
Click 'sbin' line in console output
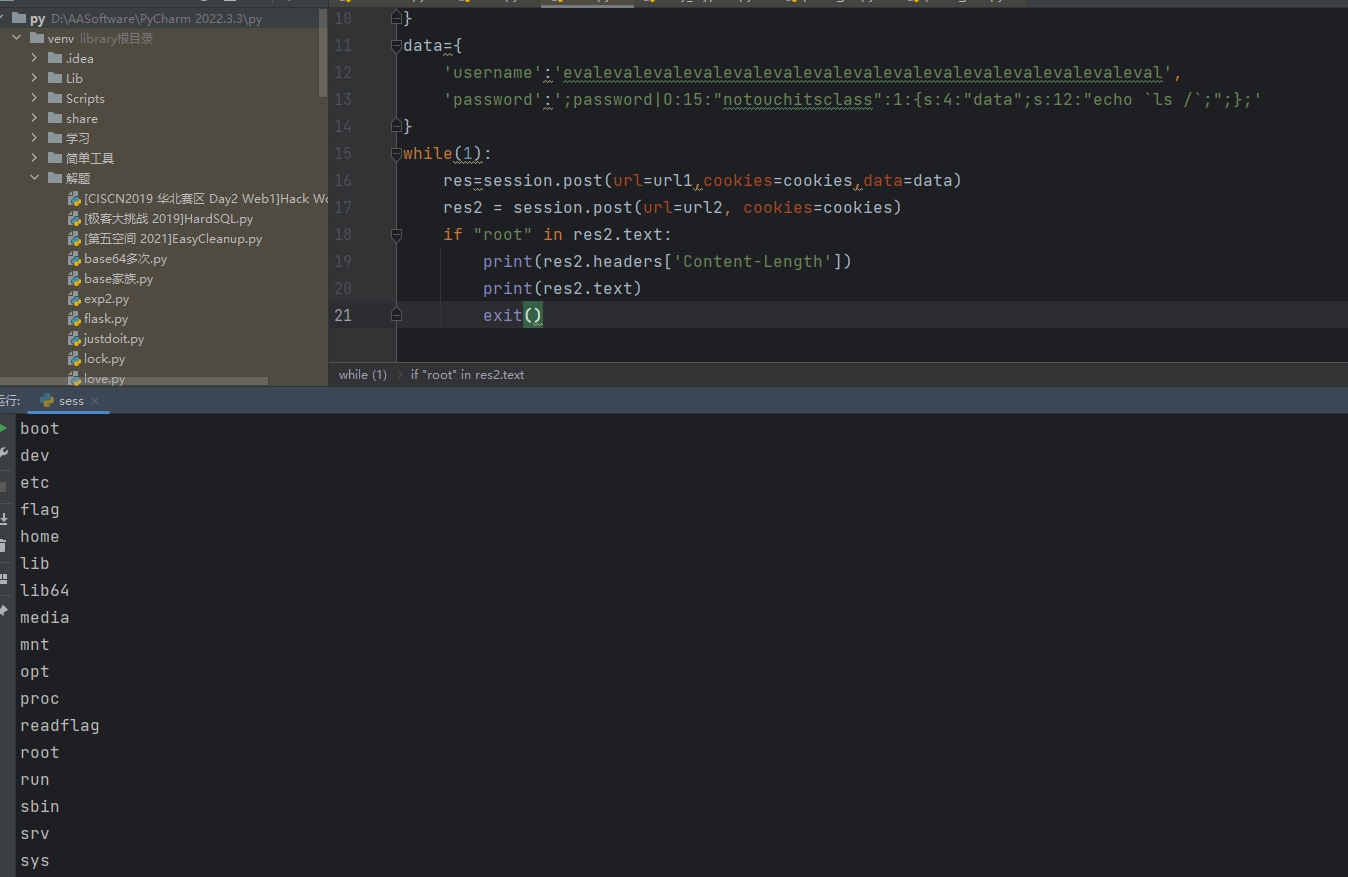(40, 806)
